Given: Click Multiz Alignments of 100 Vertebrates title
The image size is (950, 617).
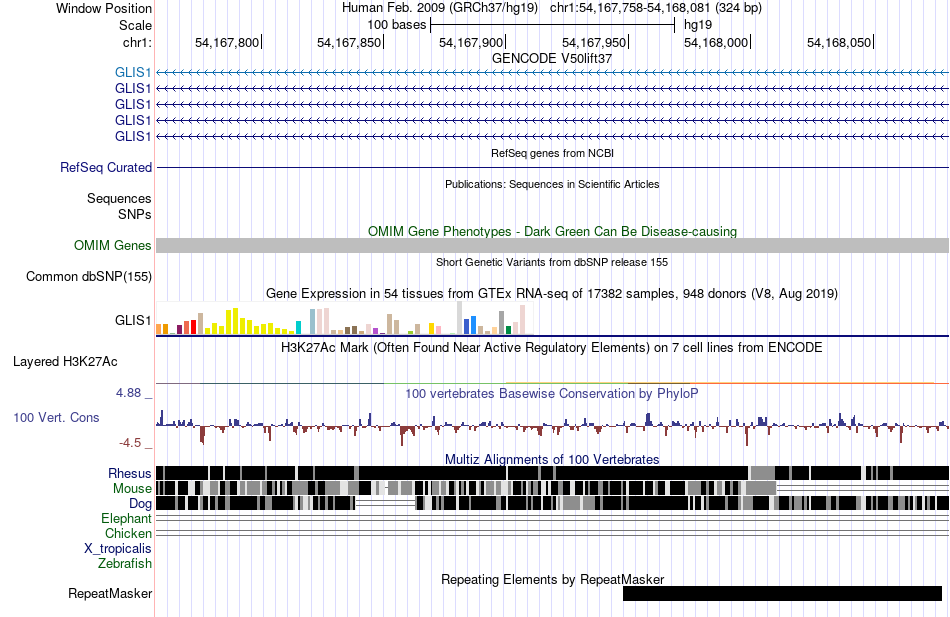Looking at the screenshot, I should coord(552,459).
